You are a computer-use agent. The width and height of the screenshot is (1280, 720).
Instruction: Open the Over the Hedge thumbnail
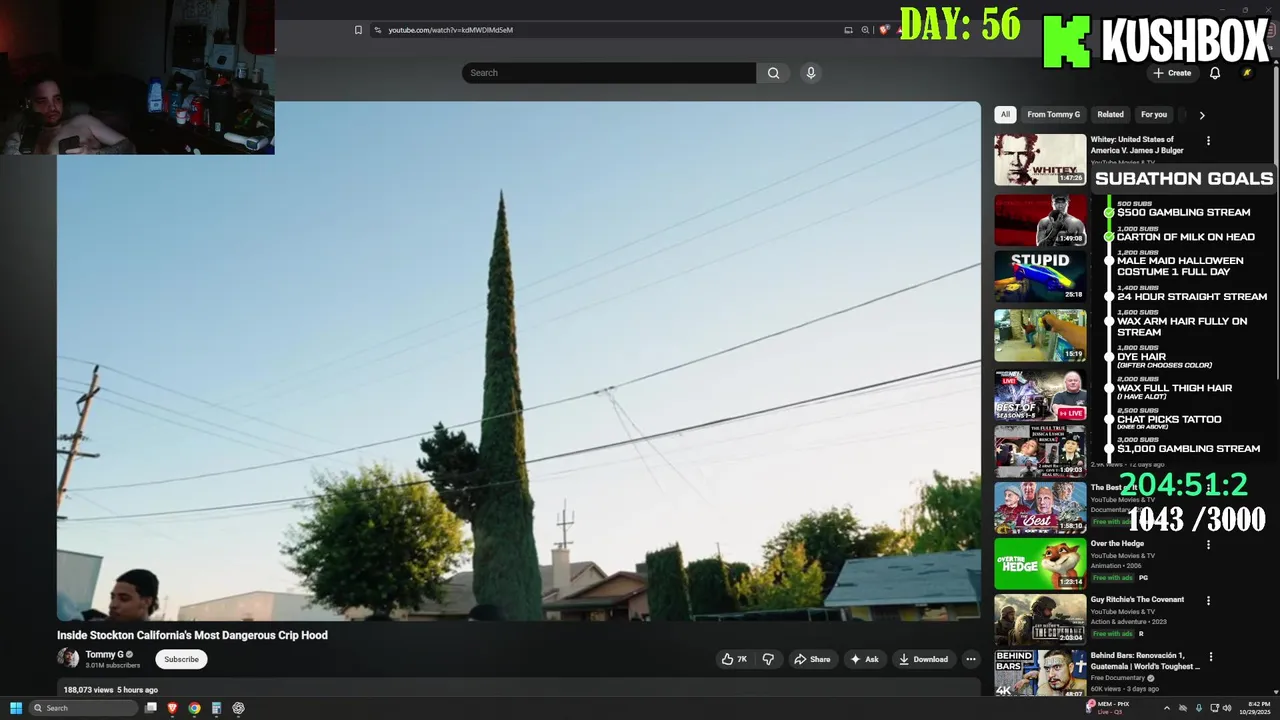[1040, 564]
